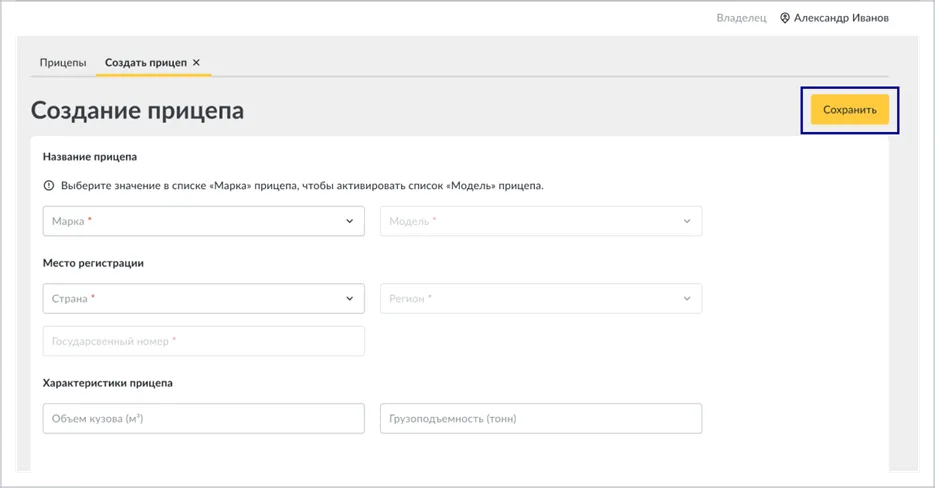
Task: Click the yellow Сохранить button
Action: click(x=850, y=110)
